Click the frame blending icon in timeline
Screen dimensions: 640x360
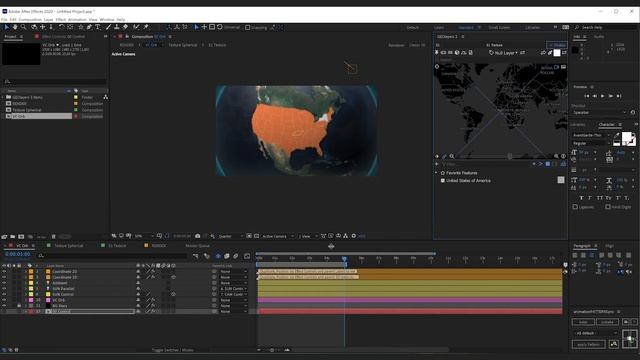point(227,256)
